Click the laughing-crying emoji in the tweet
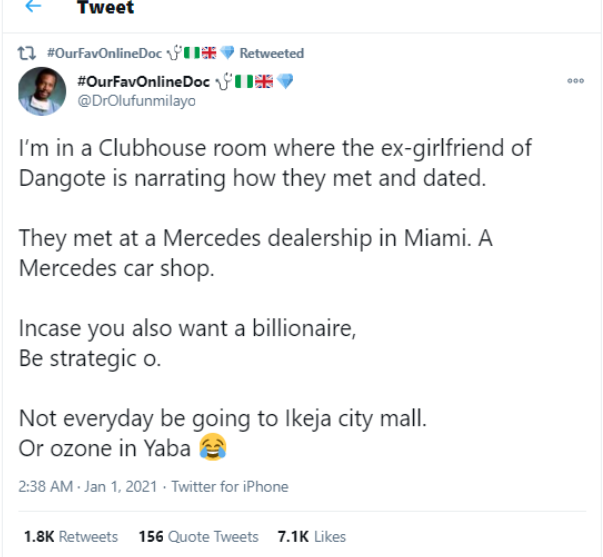The image size is (603, 557). [x=212, y=448]
